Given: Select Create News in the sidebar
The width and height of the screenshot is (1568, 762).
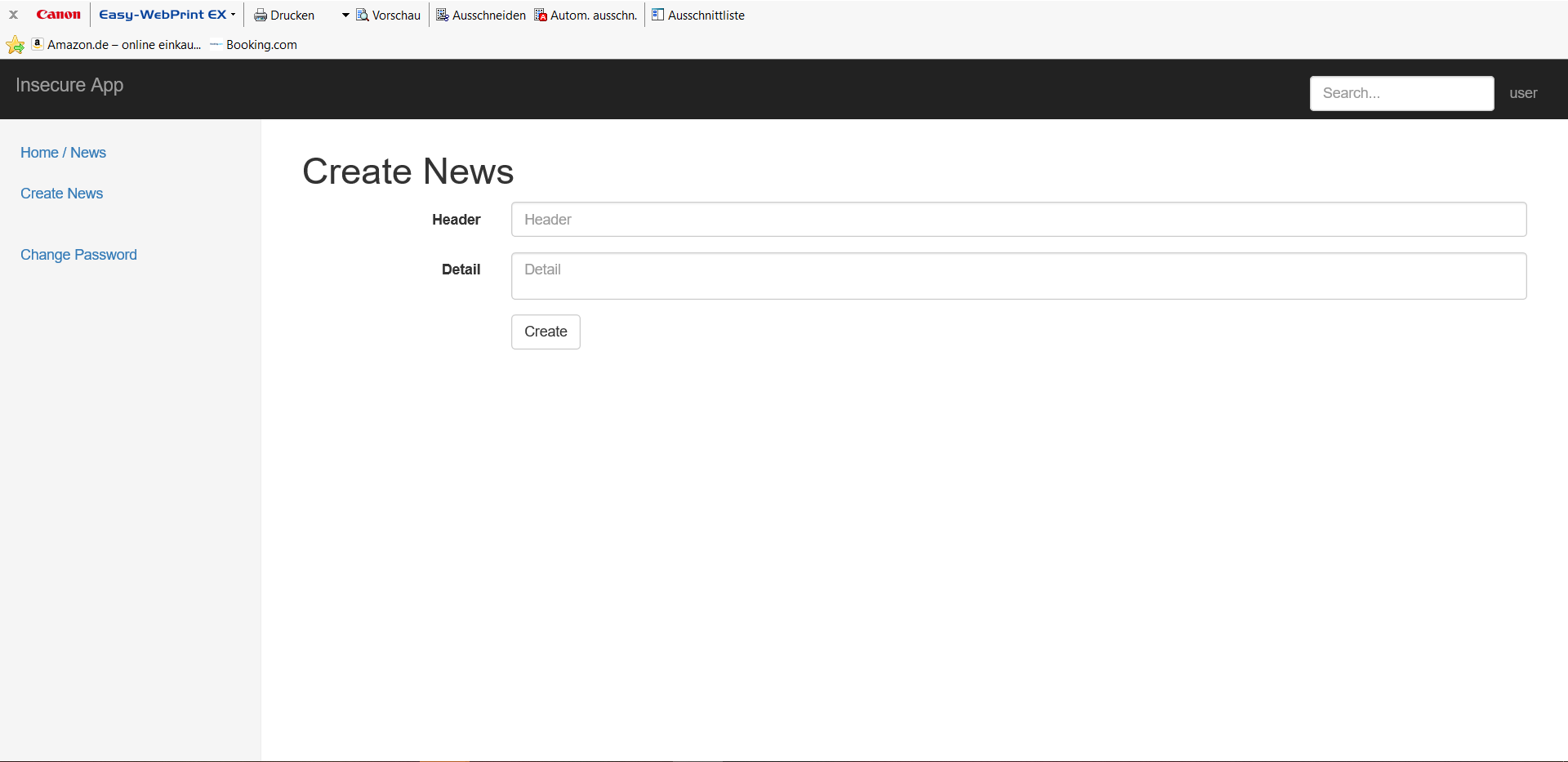Looking at the screenshot, I should (x=61, y=194).
